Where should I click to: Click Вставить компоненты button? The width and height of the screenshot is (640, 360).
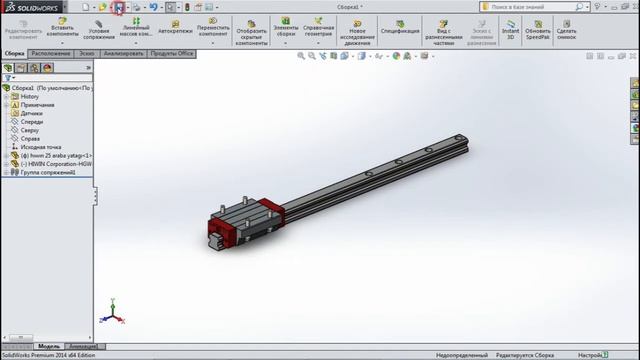click(x=62, y=28)
